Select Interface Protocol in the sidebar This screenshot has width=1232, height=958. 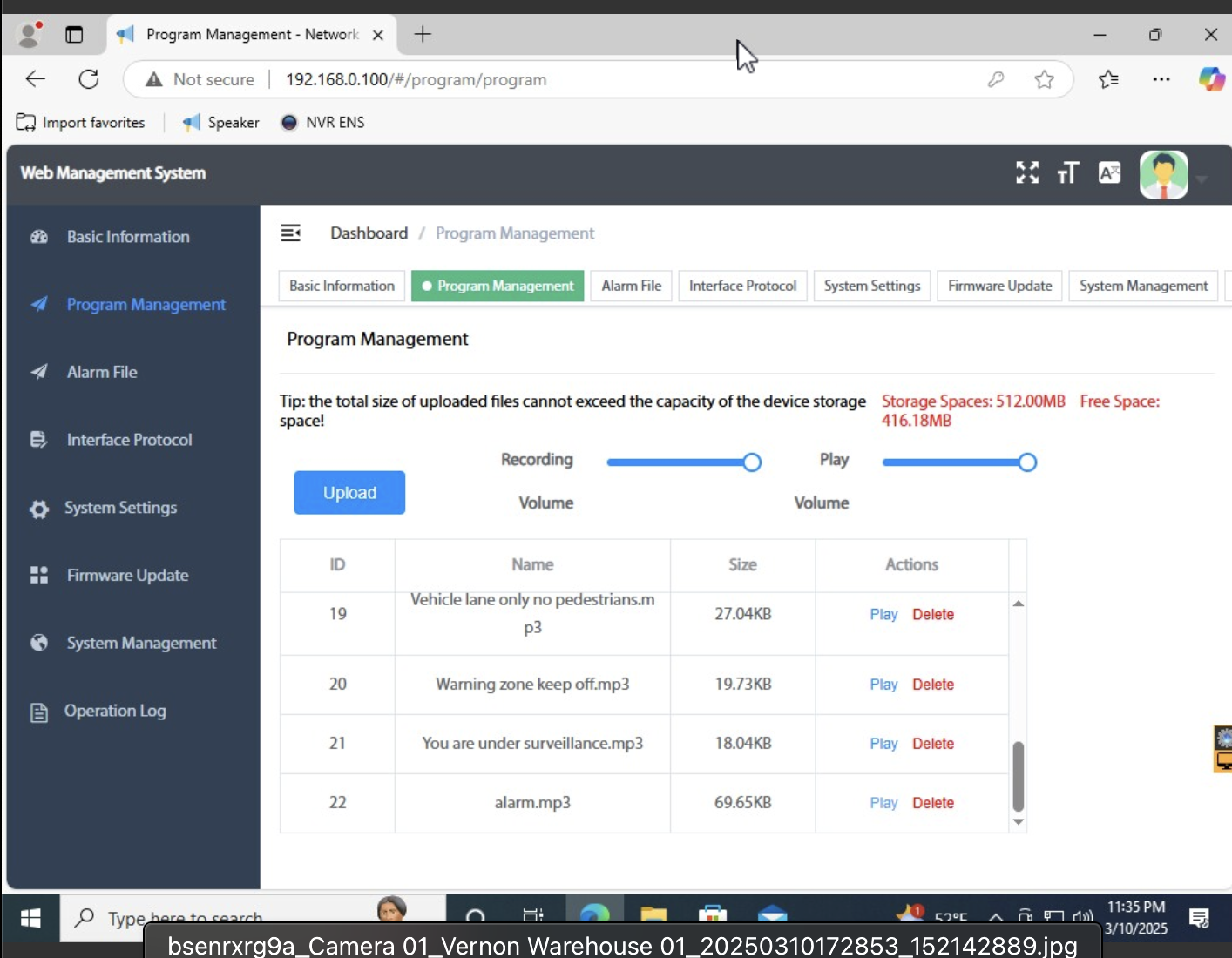pos(129,440)
